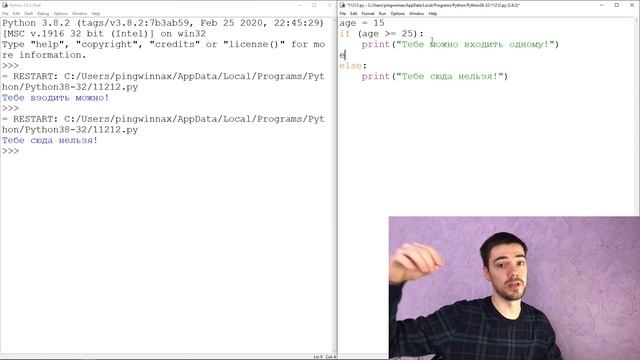The width and height of the screenshot is (640, 360).
Task: Click the editor line containing lone 'e'
Action: click(342, 55)
